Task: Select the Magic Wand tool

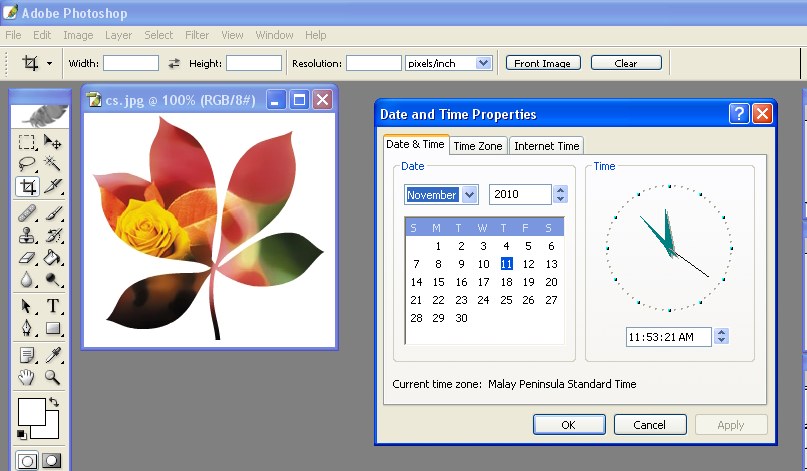Action: [x=52, y=164]
